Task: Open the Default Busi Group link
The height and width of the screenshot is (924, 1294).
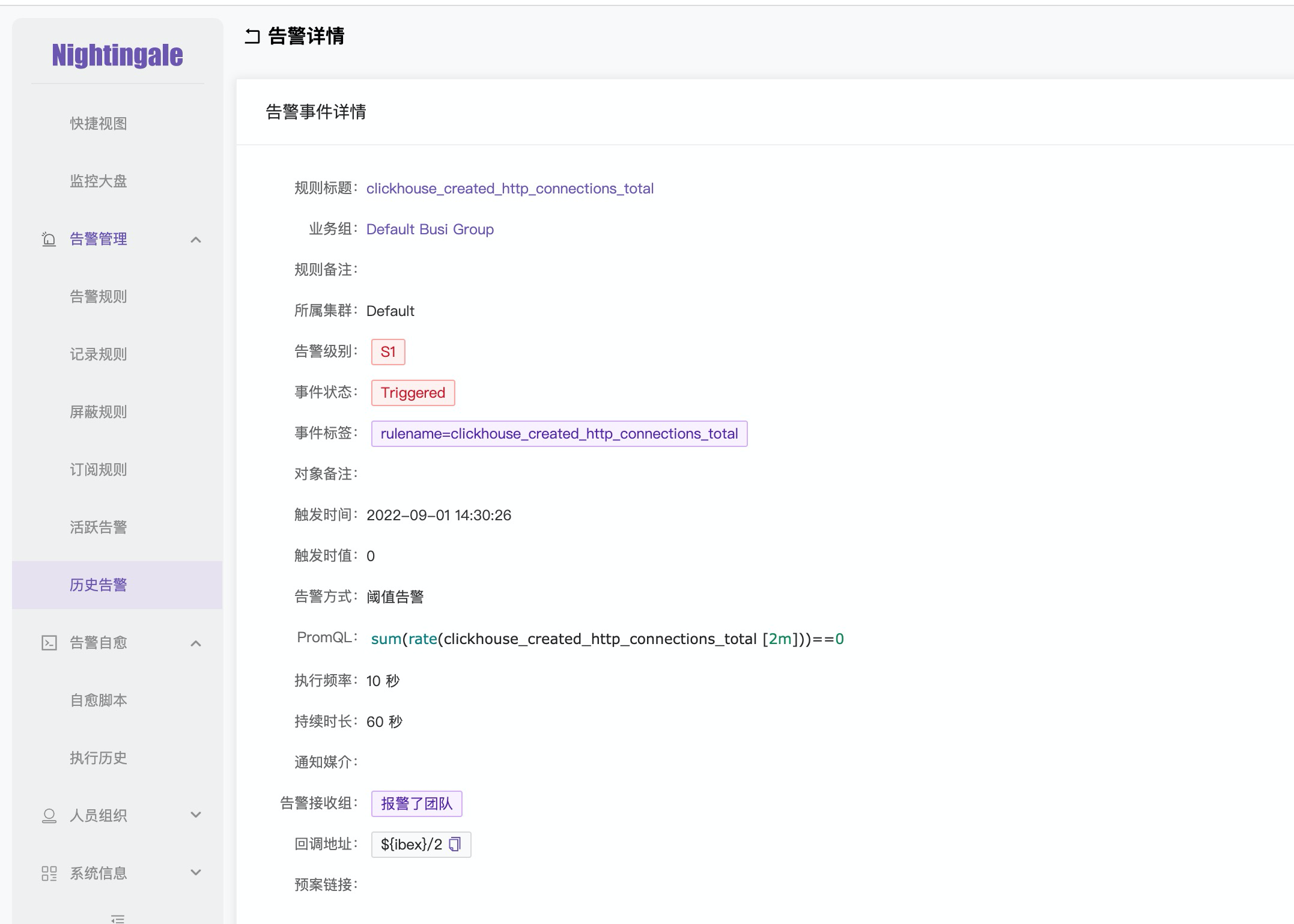Action: [x=430, y=229]
